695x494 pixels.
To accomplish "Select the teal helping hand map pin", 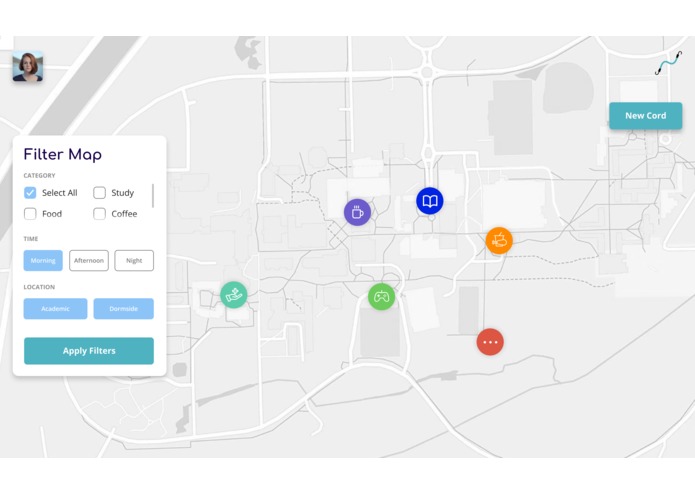I will point(234,295).
